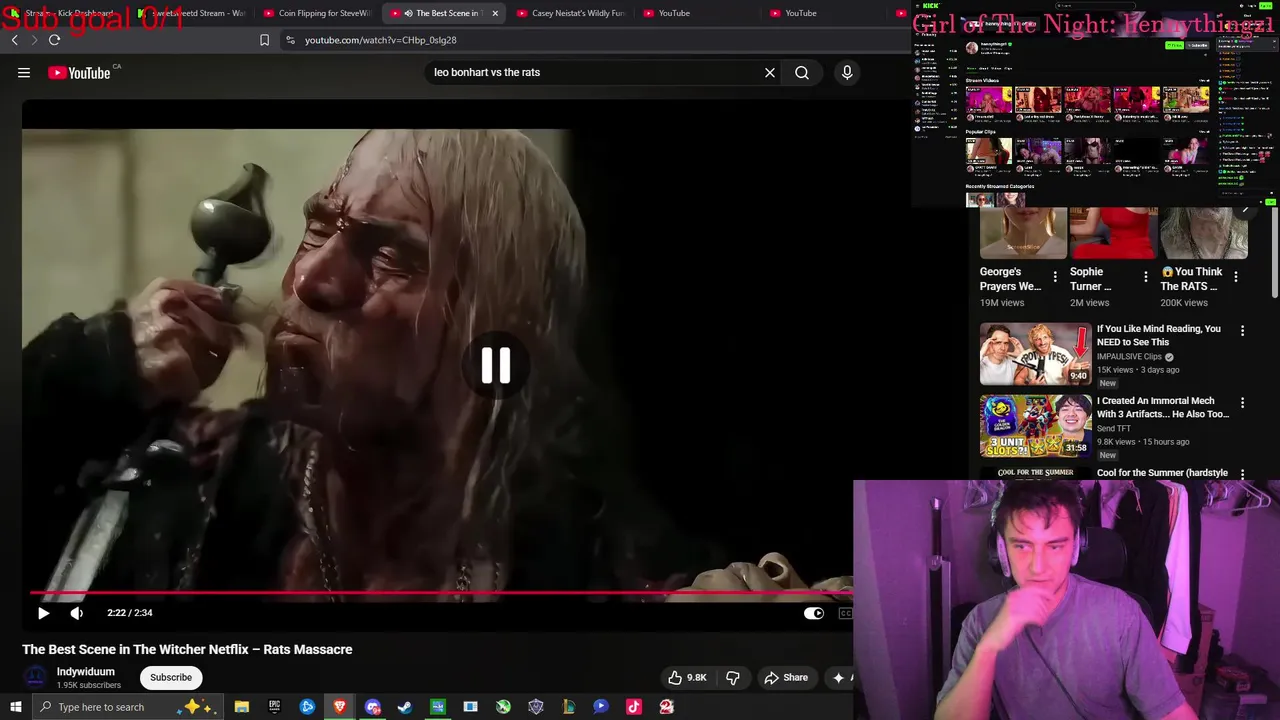Open options for Sophie Turner video
This screenshot has width=1280, height=720.
click(1146, 277)
